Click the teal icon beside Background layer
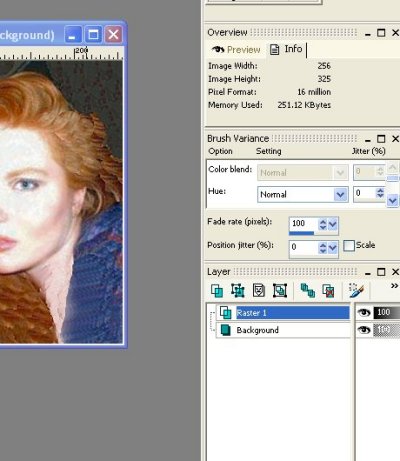The image size is (400, 461). [226, 330]
